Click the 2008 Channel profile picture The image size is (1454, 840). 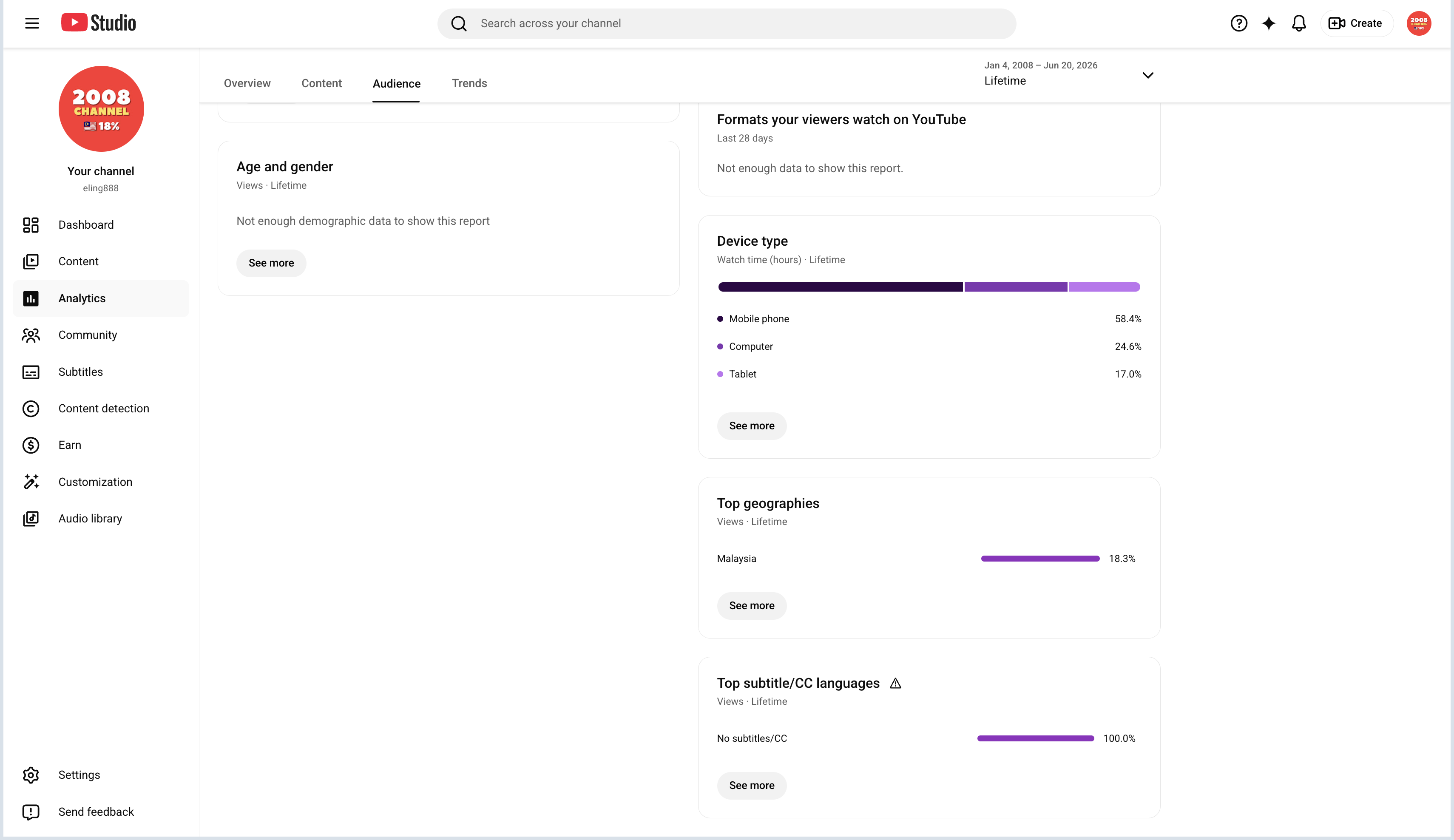tap(101, 108)
